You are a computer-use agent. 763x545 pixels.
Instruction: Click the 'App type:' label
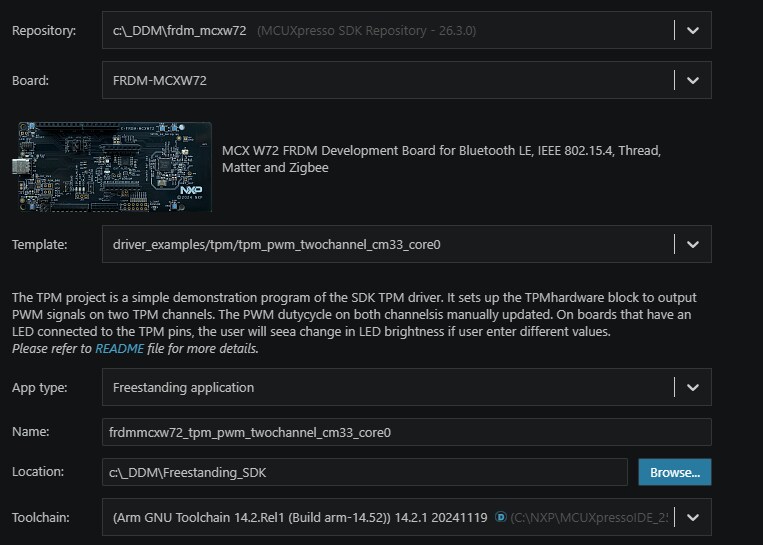point(39,387)
